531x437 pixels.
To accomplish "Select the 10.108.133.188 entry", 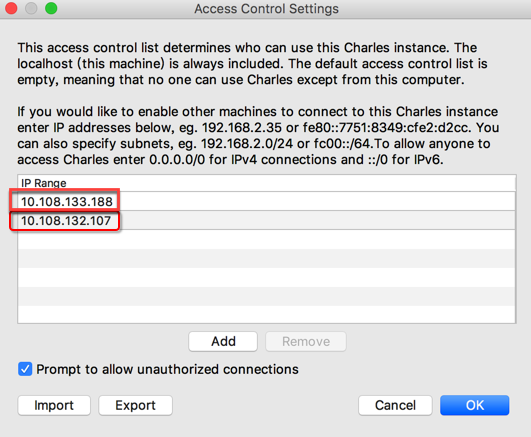I will [267, 202].
